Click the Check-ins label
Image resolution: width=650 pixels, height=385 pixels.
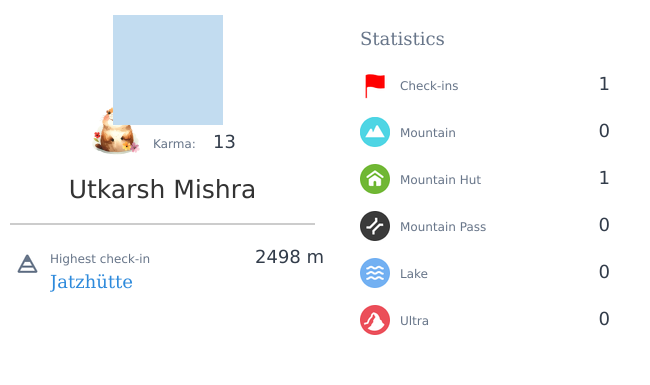pyautogui.click(x=429, y=86)
